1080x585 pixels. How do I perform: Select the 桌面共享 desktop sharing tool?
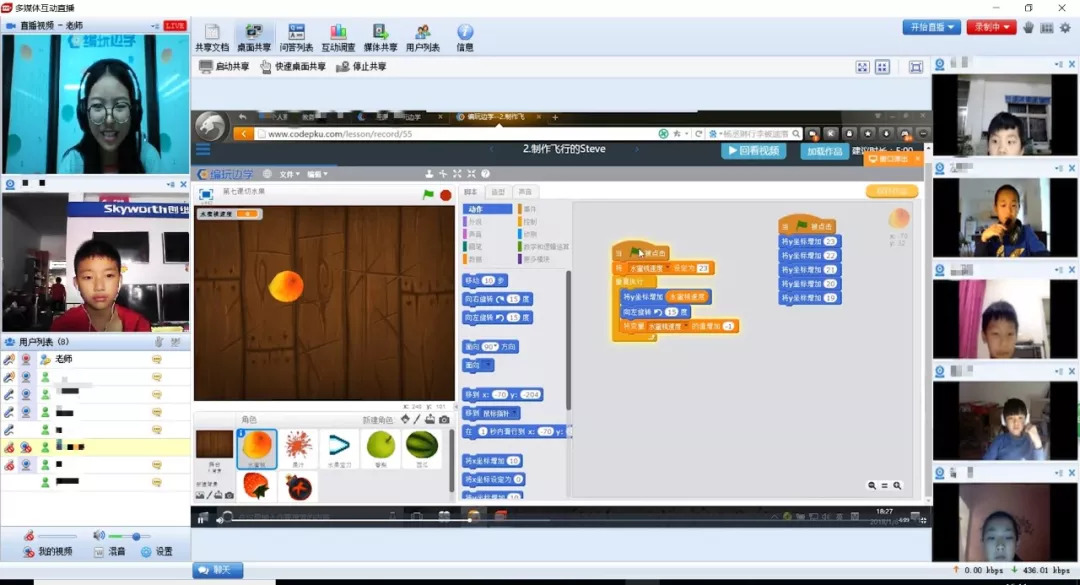pyautogui.click(x=253, y=38)
